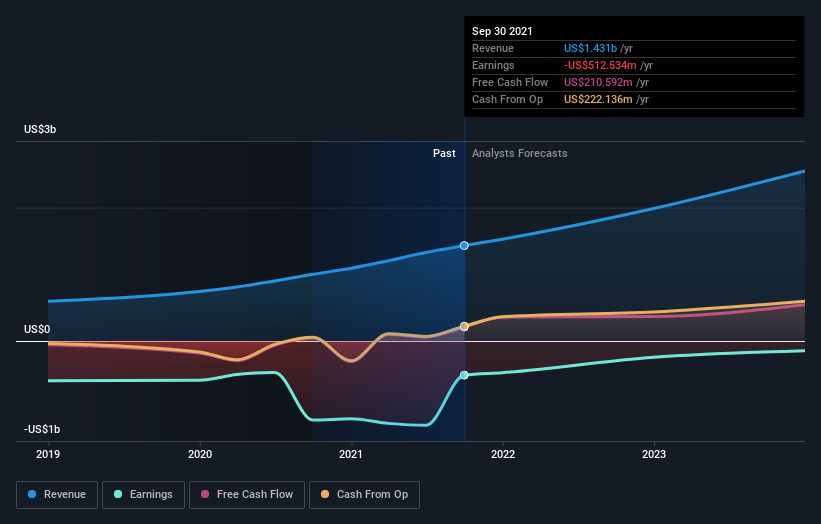Click the 2019 x-axis label

tap(48, 454)
